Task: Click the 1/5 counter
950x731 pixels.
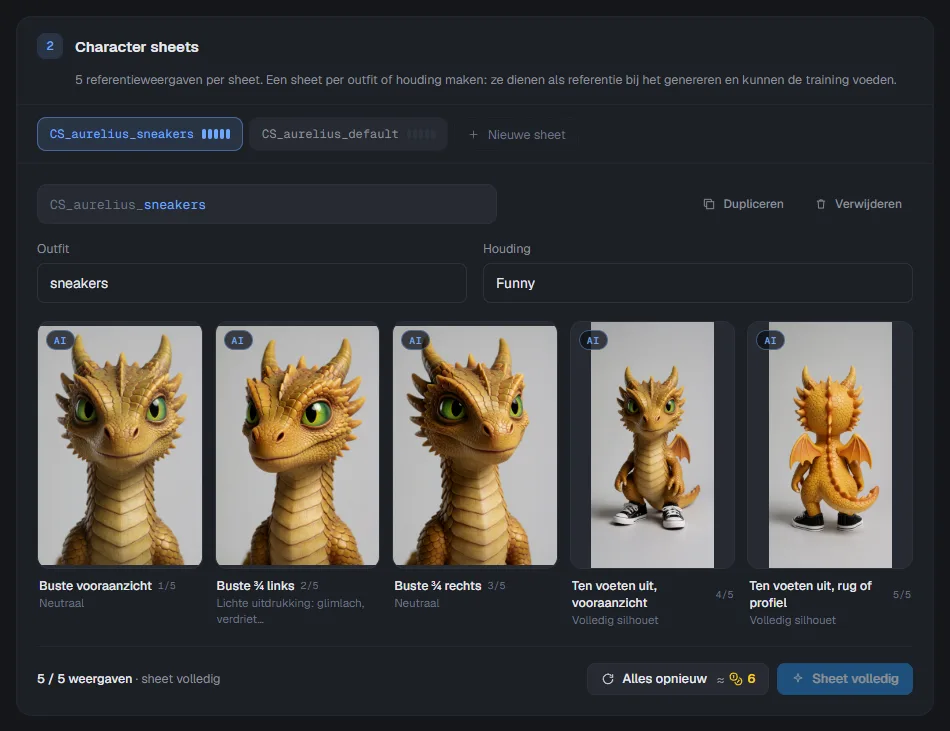Action: [167, 586]
